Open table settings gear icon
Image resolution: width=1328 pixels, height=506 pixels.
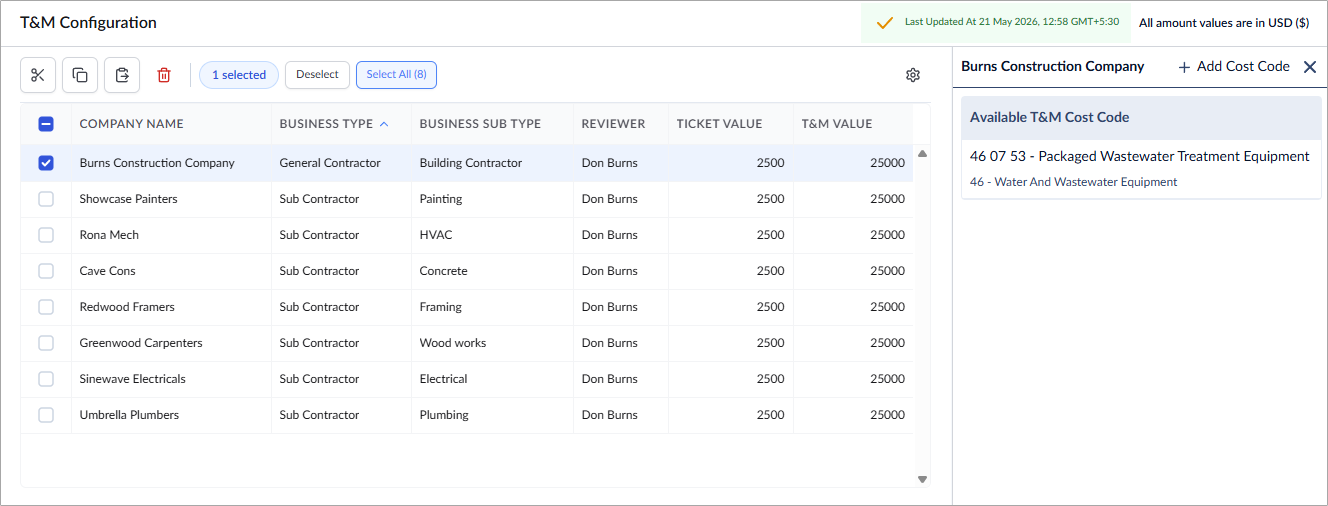click(913, 75)
